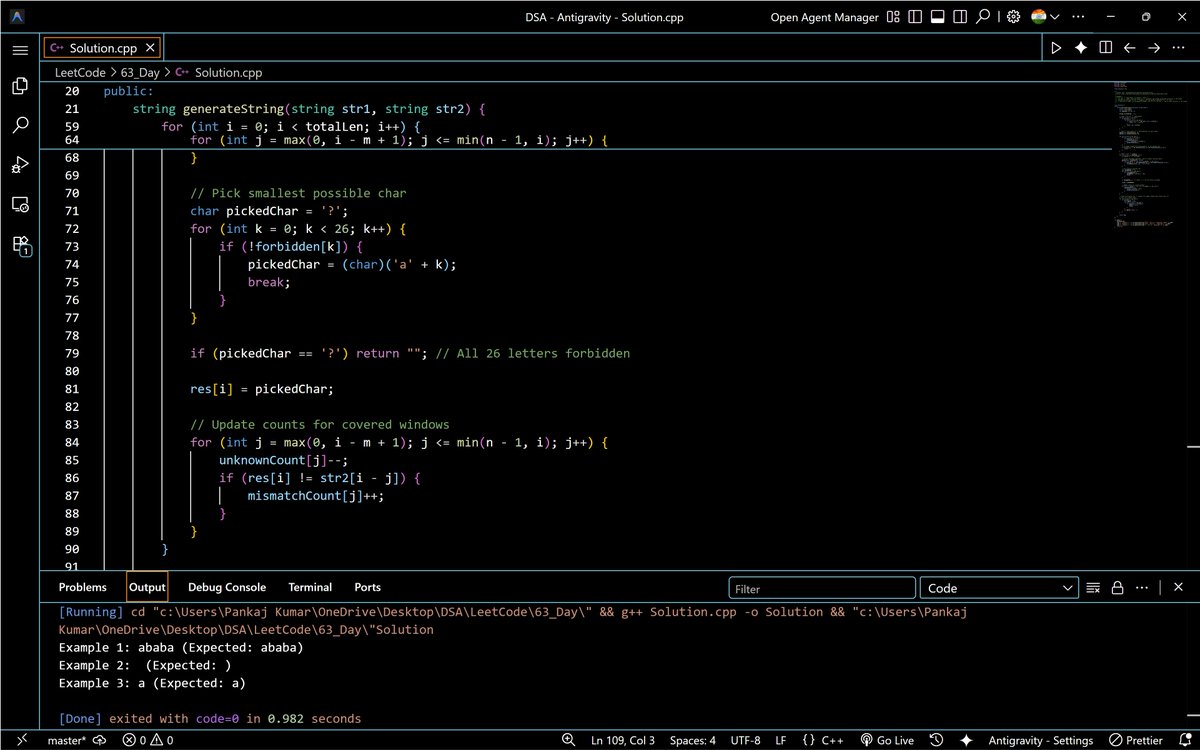Click the Prettier status item
The height and width of the screenshot is (750, 1200).
[1136, 741]
